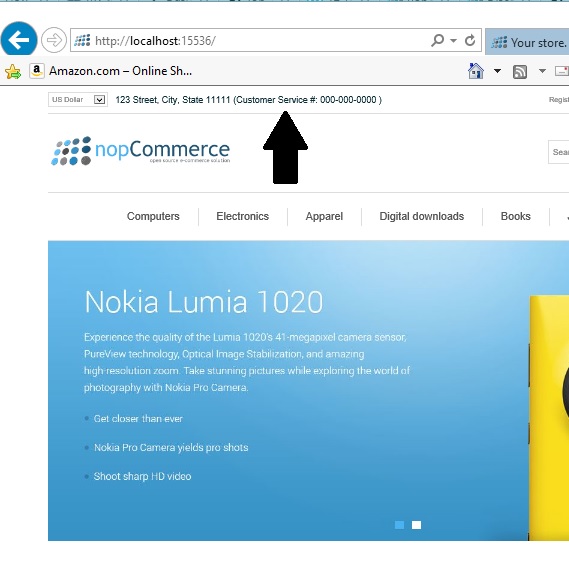Click the store search box
The image size is (569, 561).
558,152
